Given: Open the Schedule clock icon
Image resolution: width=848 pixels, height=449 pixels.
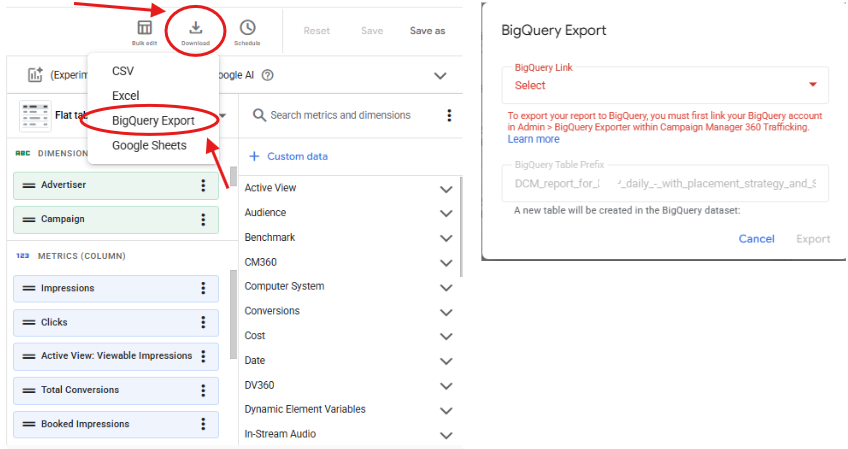Looking at the screenshot, I should (247, 28).
